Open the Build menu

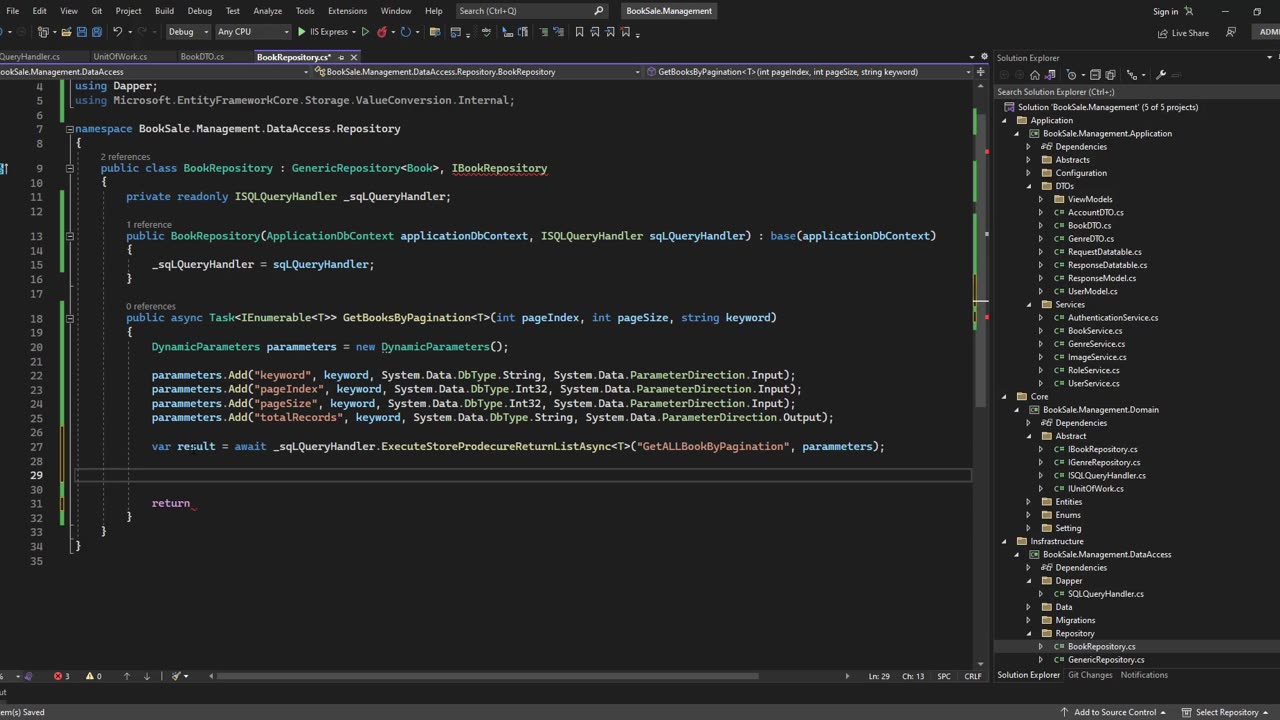point(164,11)
